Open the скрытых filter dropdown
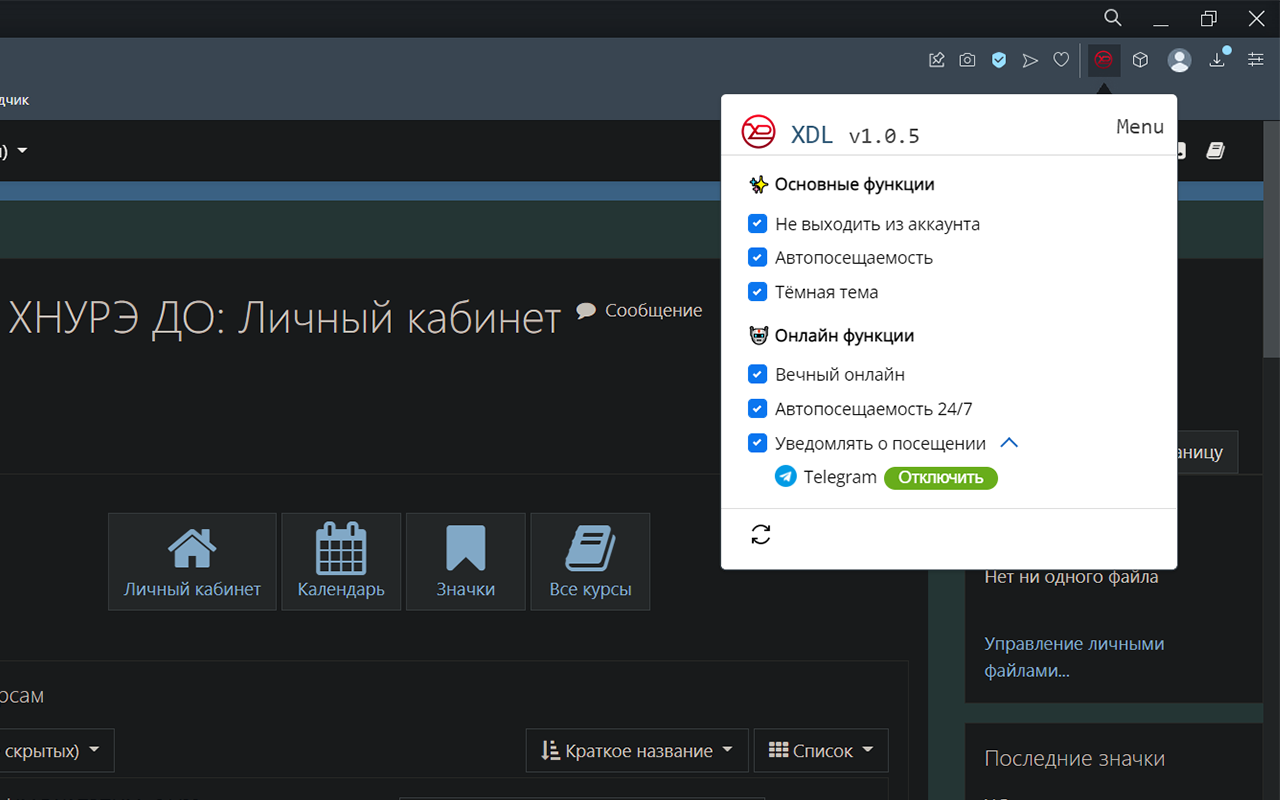This screenshot has height=800, width=1280. 55,750
